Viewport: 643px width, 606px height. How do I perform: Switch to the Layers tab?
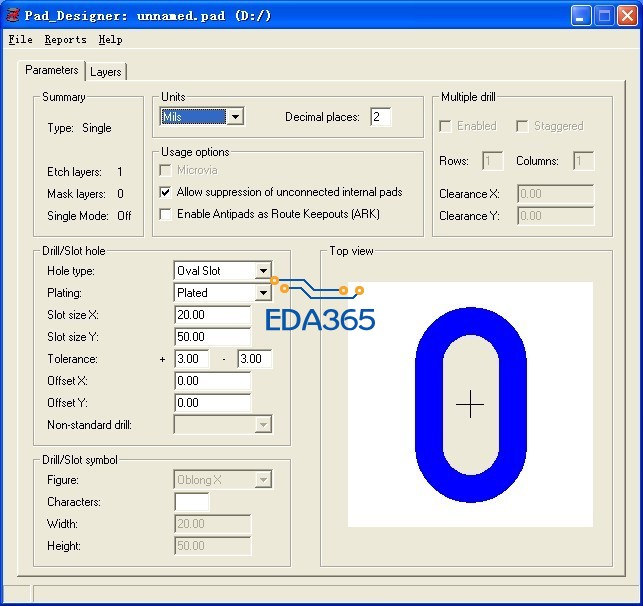[106, 72]
